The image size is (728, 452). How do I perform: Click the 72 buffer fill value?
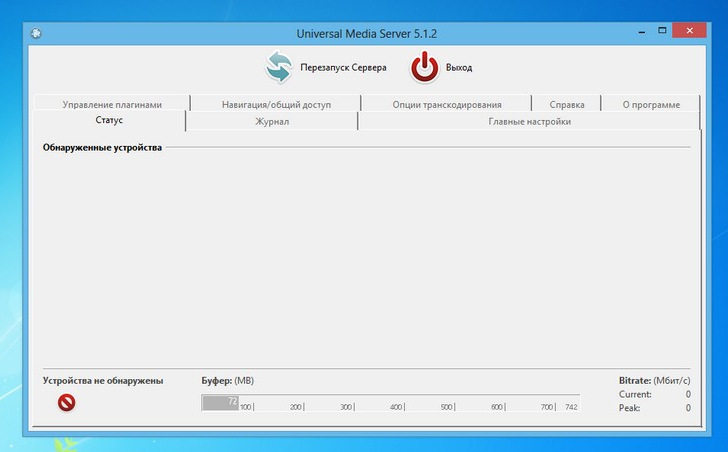tap(233, 401)
